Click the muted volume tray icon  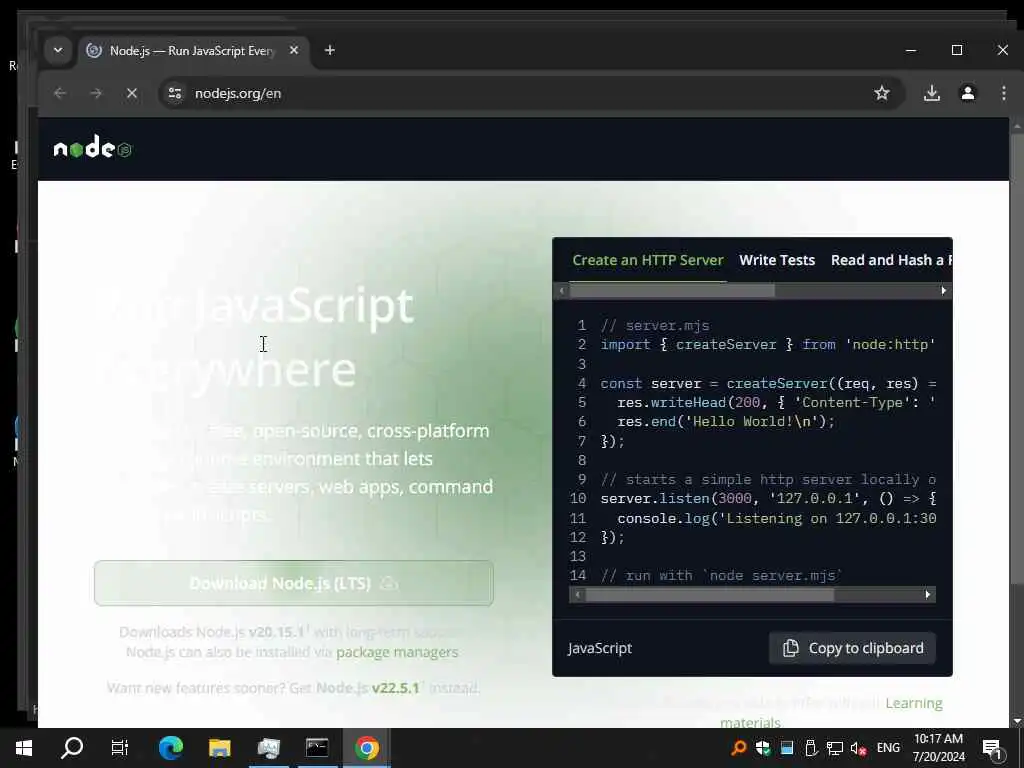tap(858, 748)
